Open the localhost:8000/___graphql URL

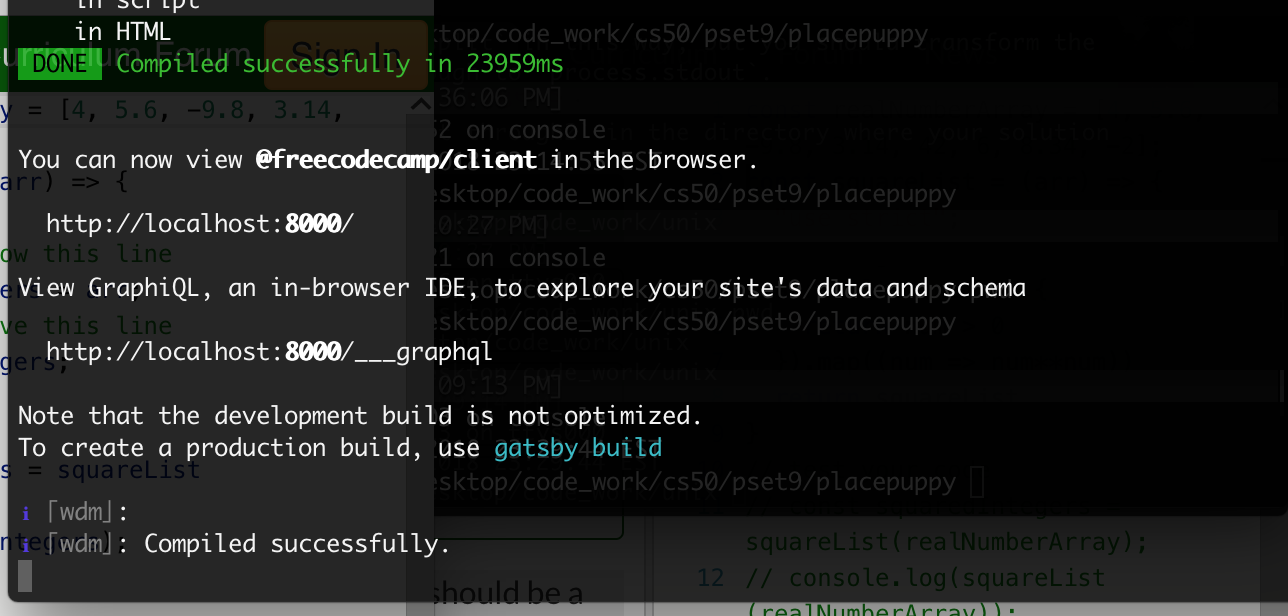pyautogui.click(x=269, y=352)
